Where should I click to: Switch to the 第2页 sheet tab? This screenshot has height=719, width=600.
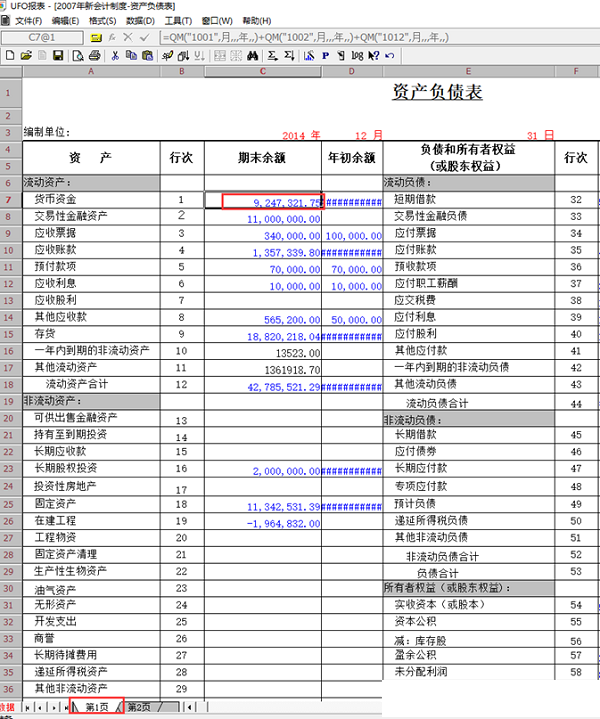(x=139, y=707)
